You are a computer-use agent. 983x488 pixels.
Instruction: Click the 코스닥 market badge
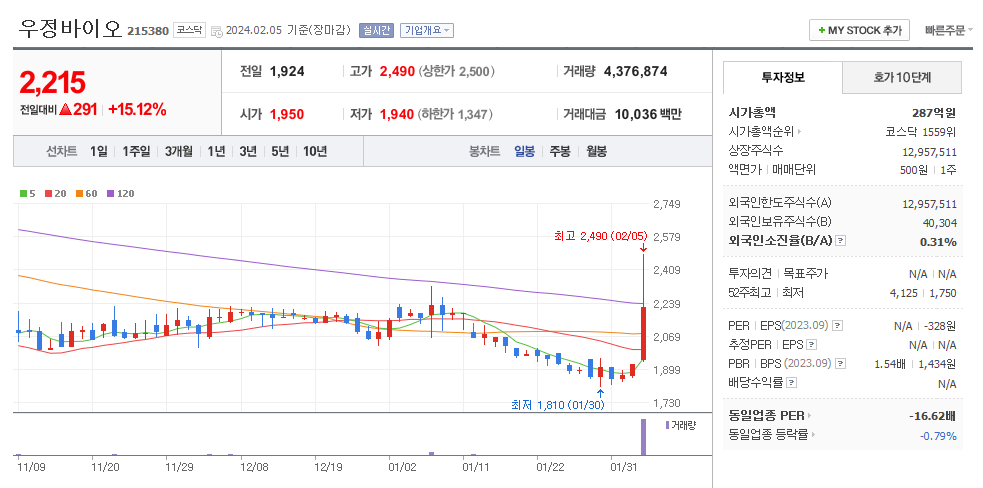[x=189, y=29]
